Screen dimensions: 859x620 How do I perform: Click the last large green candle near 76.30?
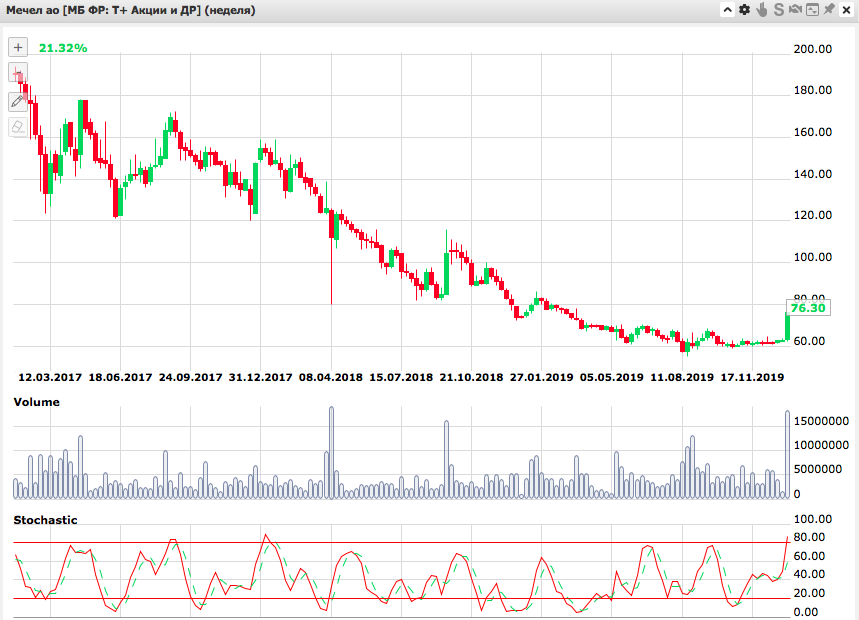787,326
